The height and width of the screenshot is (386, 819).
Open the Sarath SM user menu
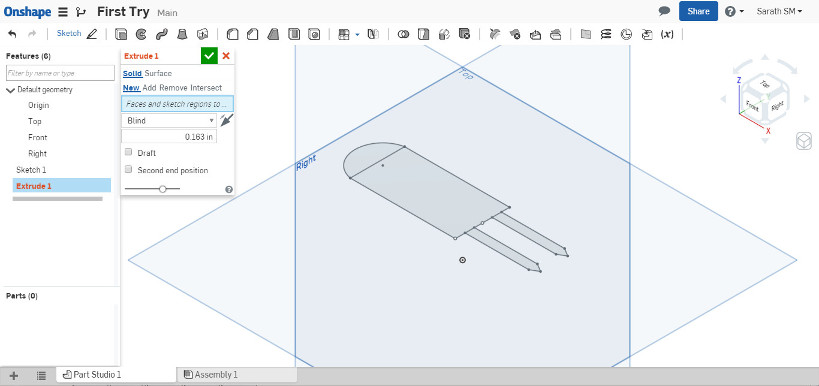tap(779, 11)
